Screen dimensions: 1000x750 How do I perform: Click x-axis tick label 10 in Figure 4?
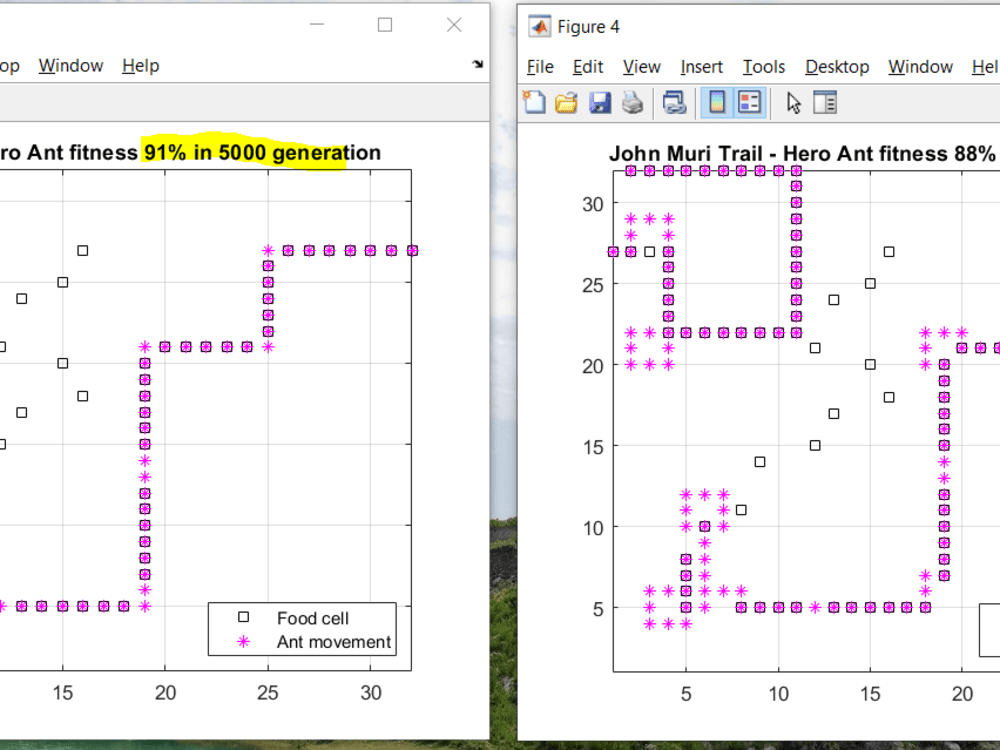(778, 694)
